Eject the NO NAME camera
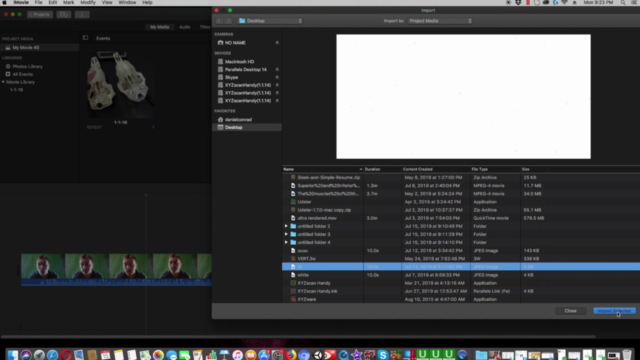The image size is (640, 360). [x=277, y=42]
